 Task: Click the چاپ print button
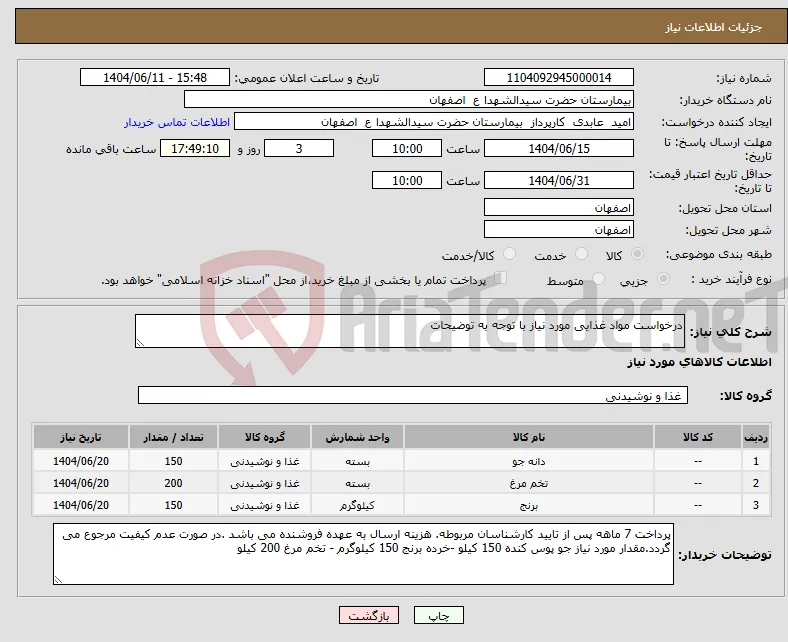439,615
